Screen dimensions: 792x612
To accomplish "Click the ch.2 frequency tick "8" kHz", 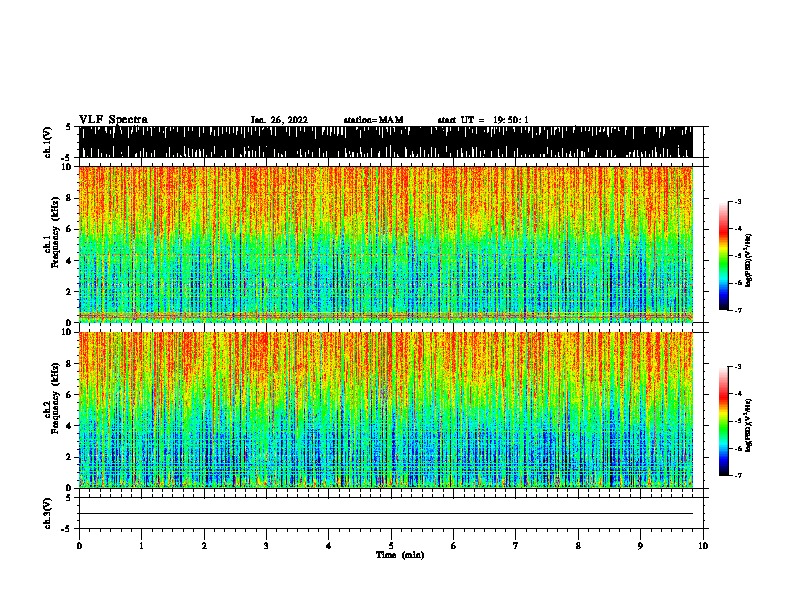I will coord(69,363).
